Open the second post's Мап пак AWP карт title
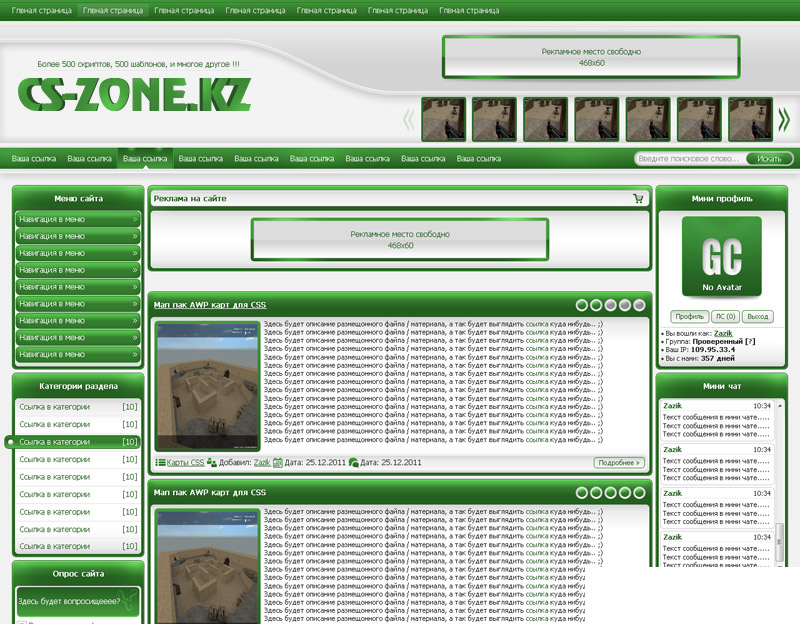This screenshot has width=800, height=624. [210, 493]
